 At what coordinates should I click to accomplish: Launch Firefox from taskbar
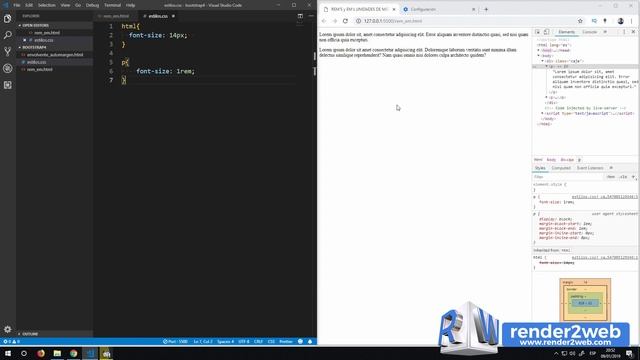[41, 353]
